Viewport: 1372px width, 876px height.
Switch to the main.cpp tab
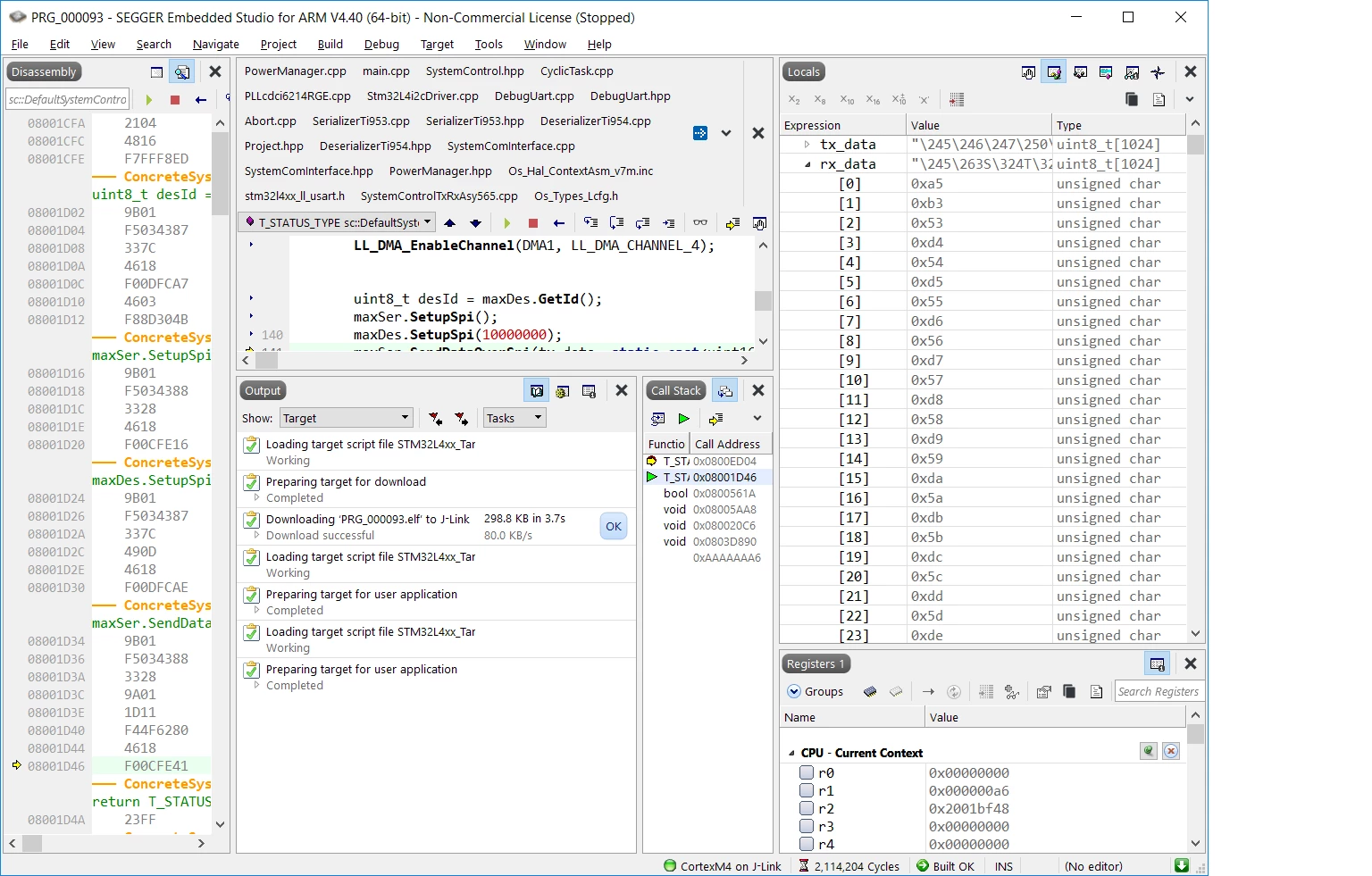pos(386,71)
